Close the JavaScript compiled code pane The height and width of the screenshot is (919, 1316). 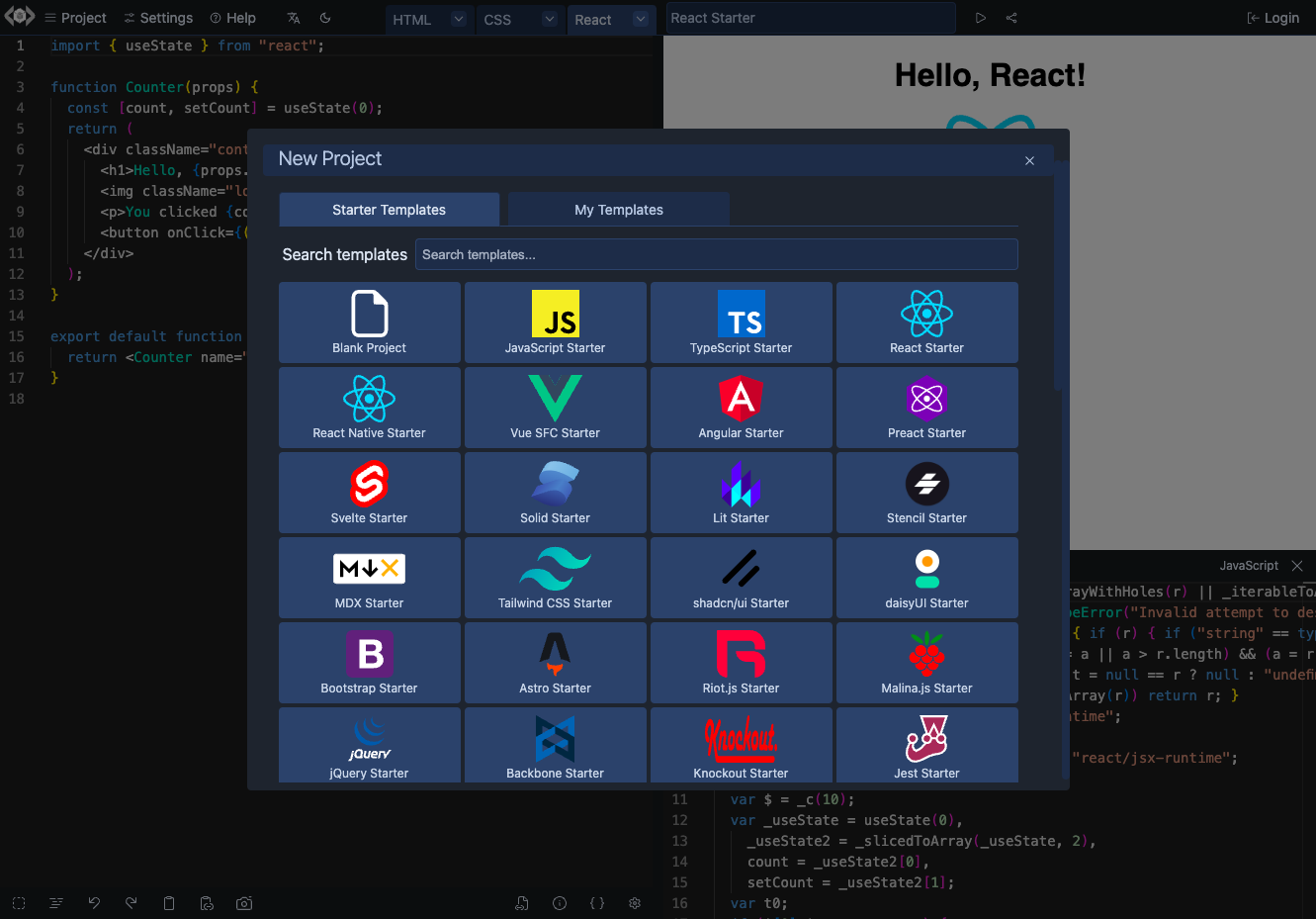(x=1297, y=566)
